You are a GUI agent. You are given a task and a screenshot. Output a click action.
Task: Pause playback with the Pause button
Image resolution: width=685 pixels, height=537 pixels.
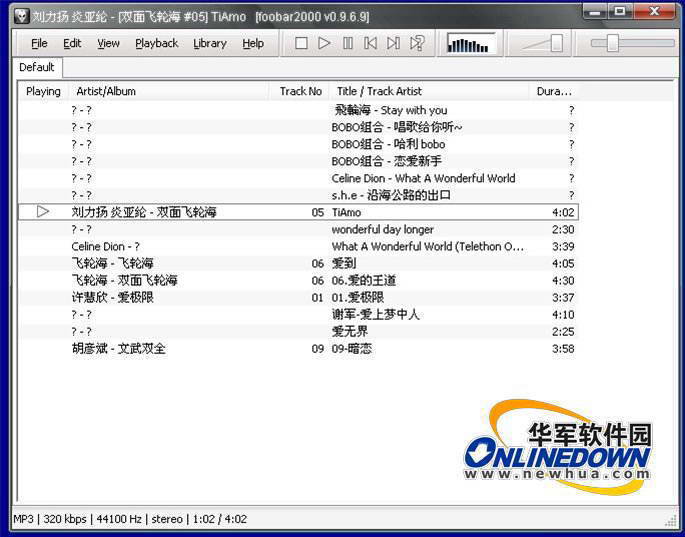coord(348,43)
